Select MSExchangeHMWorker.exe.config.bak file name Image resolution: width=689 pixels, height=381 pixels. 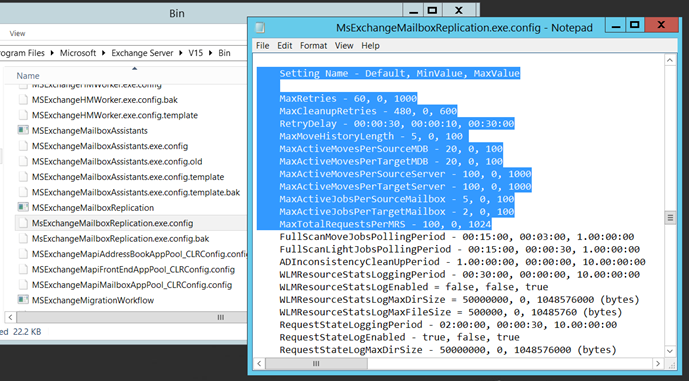(x=105, y=100)
